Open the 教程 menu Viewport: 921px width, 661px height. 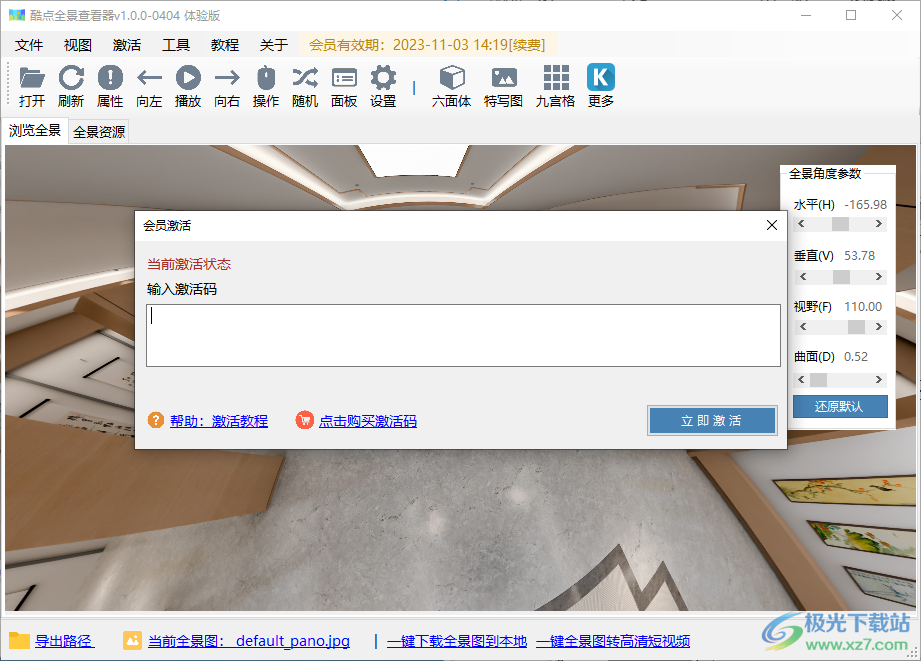[x=225, y=45]
